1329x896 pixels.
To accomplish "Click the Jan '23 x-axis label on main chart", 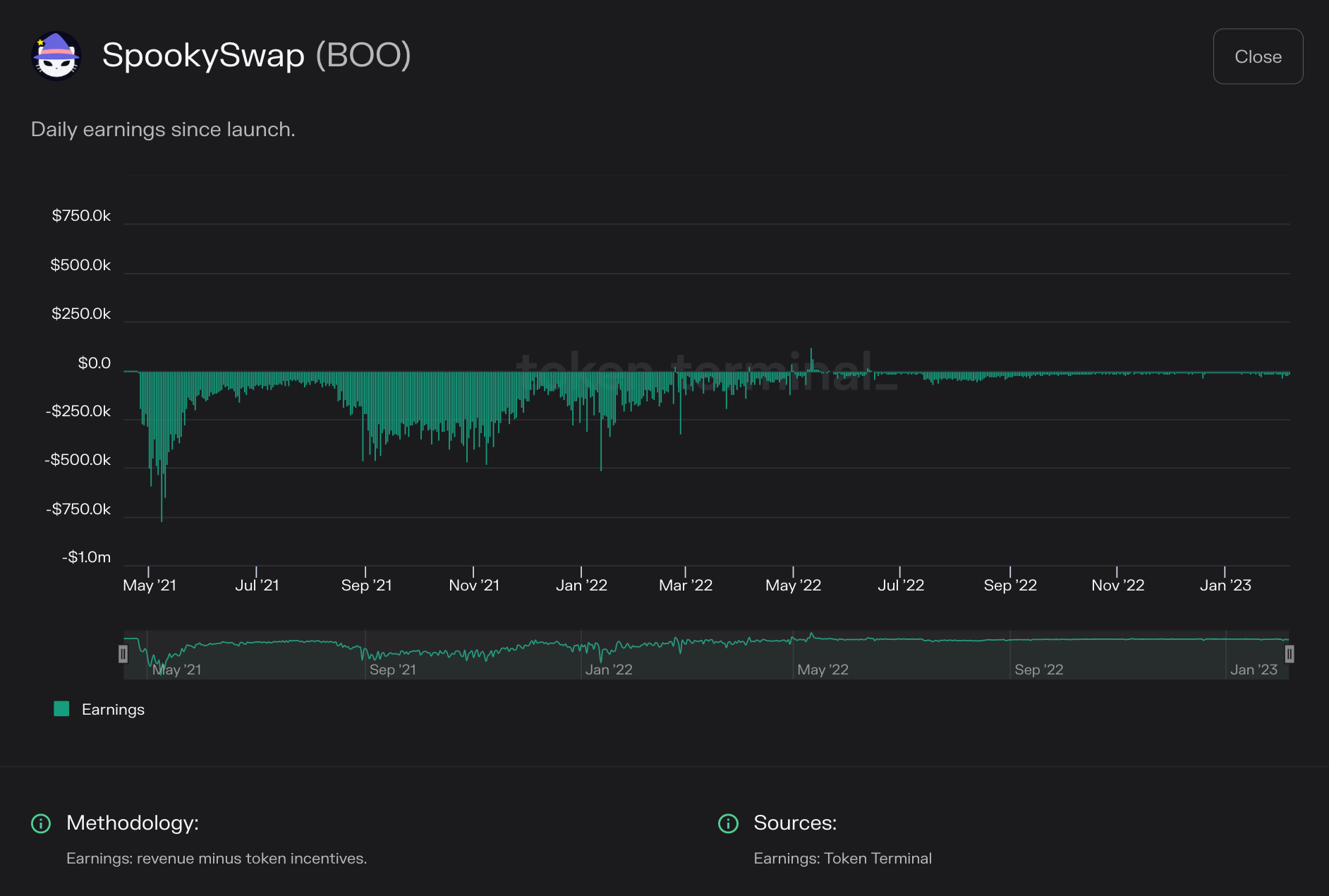I will tap(1225, 586).
